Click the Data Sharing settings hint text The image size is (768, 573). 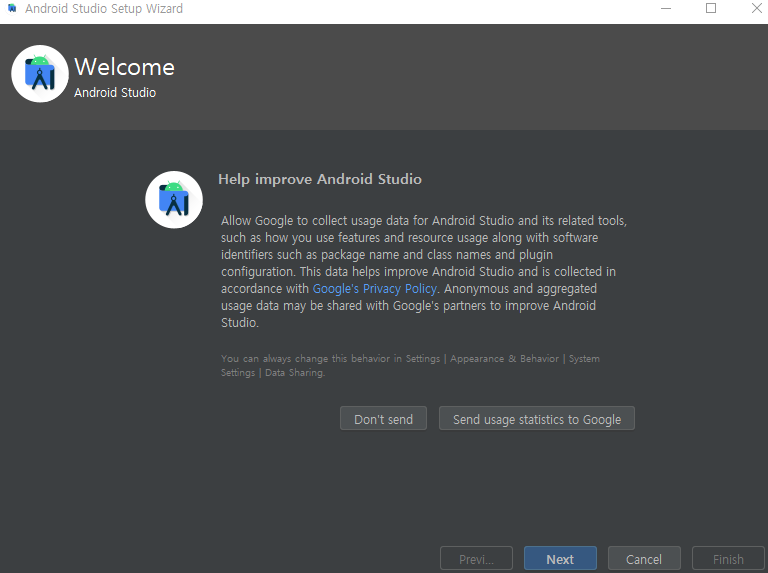coord(410,365)
